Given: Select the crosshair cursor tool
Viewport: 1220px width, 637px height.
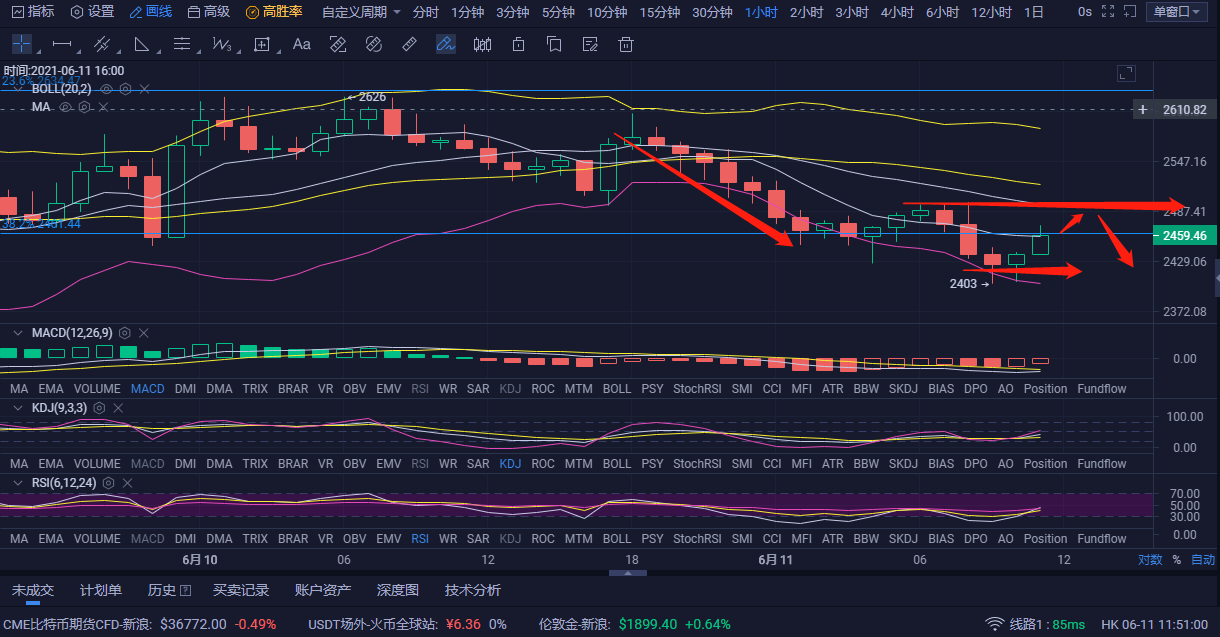Looking at the screenshot, I should [x=21, y=44].
